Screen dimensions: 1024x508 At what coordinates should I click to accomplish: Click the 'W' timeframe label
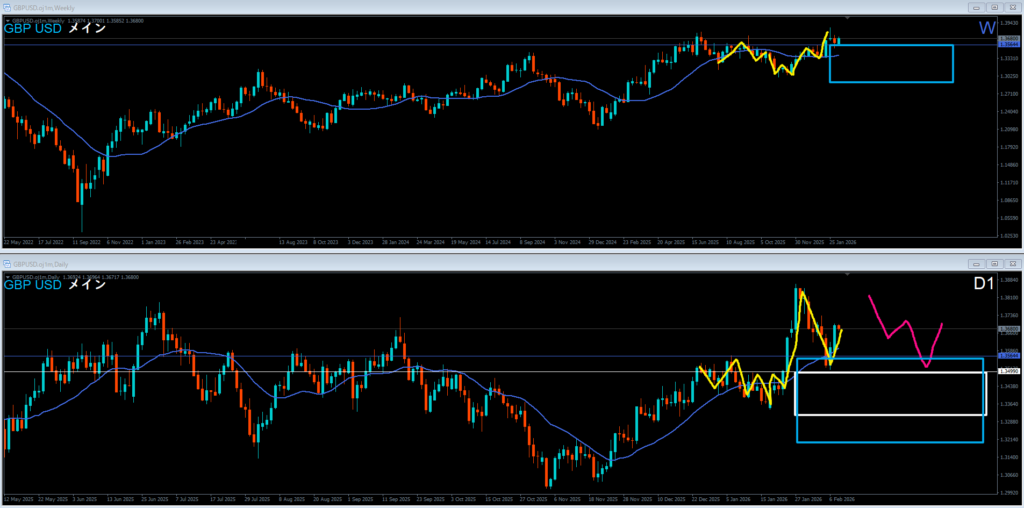987,29
